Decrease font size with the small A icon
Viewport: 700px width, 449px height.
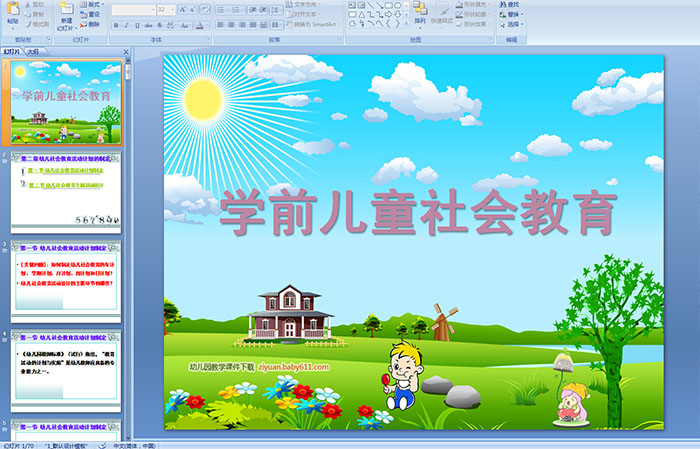[193, 9]
